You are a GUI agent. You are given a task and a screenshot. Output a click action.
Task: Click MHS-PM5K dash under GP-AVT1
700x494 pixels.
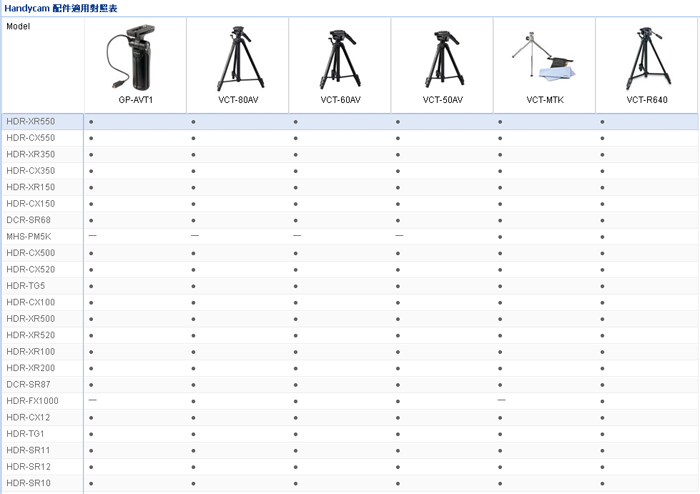pyautogui.click(x=92, y=235)
